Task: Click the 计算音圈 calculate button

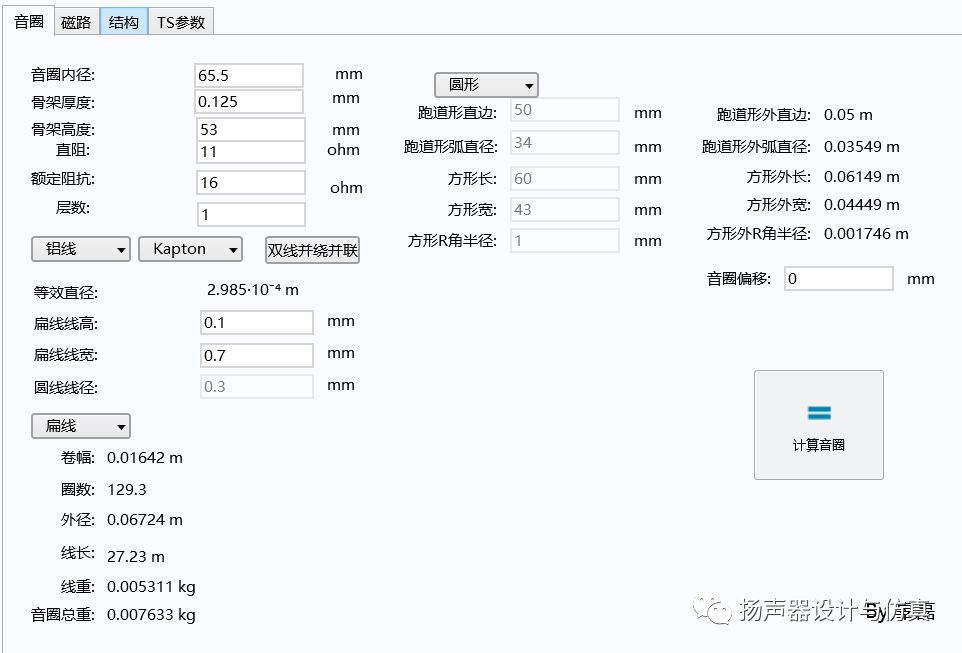Action: tap(818, 425)
